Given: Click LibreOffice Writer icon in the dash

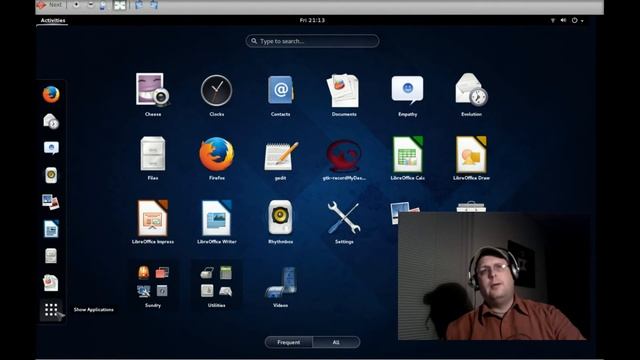Looking at the screenshot, I should click(x=51, y=229).
